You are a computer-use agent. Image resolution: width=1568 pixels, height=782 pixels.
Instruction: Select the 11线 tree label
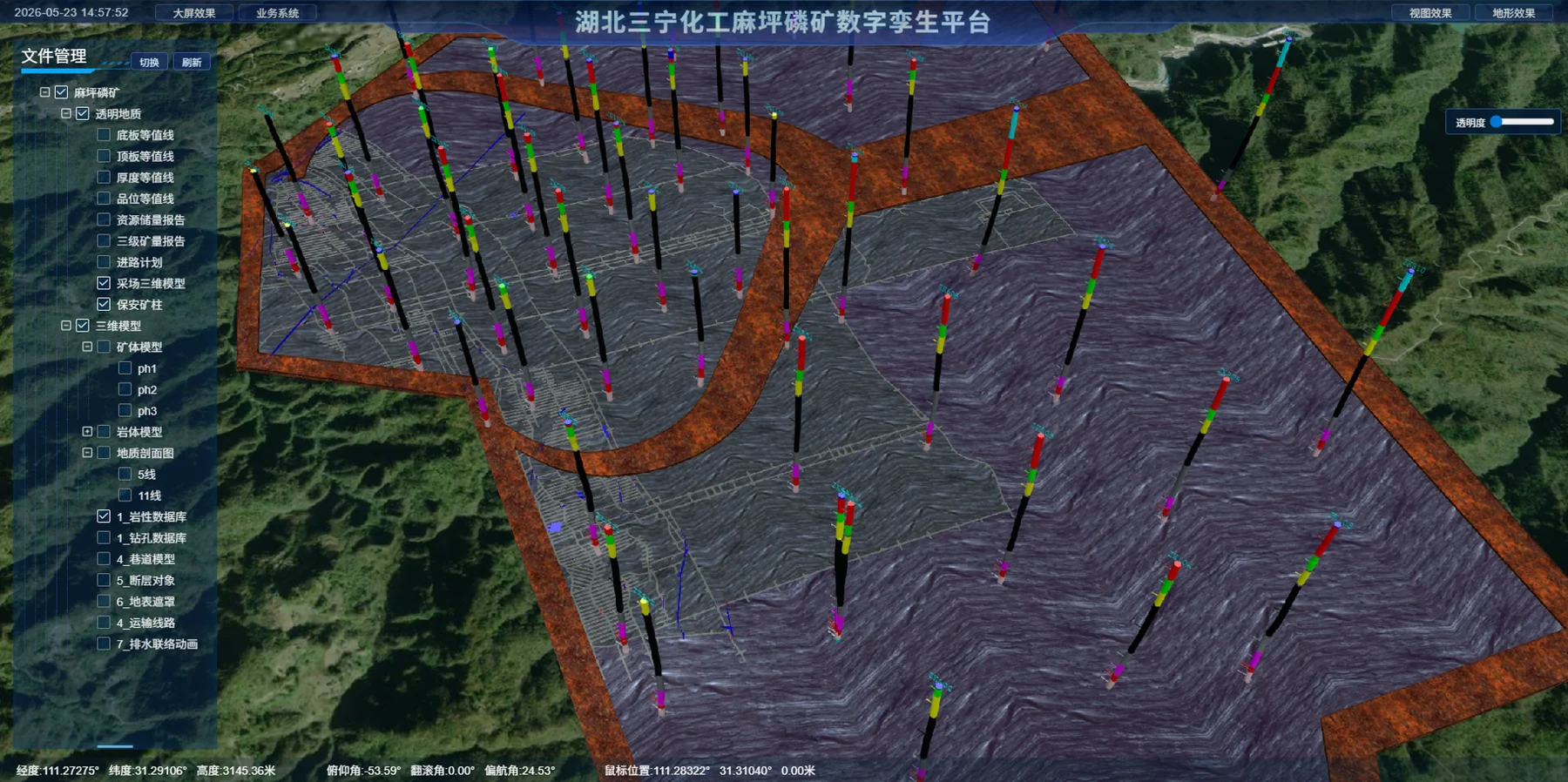(x=149, y=495)
